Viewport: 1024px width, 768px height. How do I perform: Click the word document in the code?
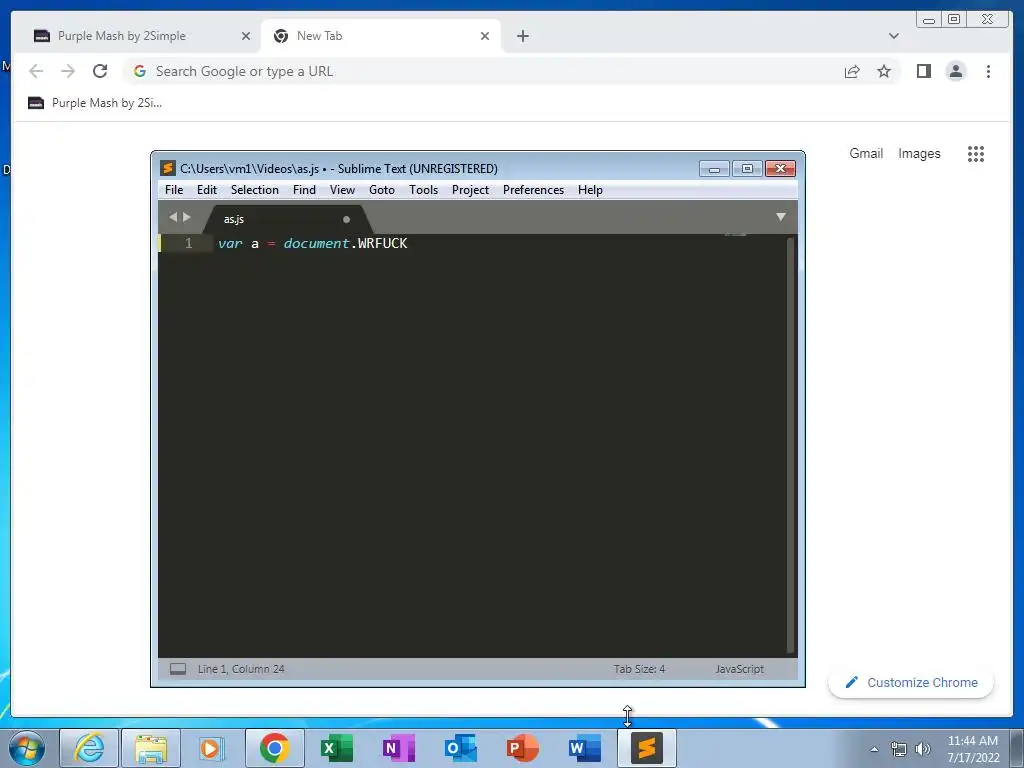tap(316, 243)
